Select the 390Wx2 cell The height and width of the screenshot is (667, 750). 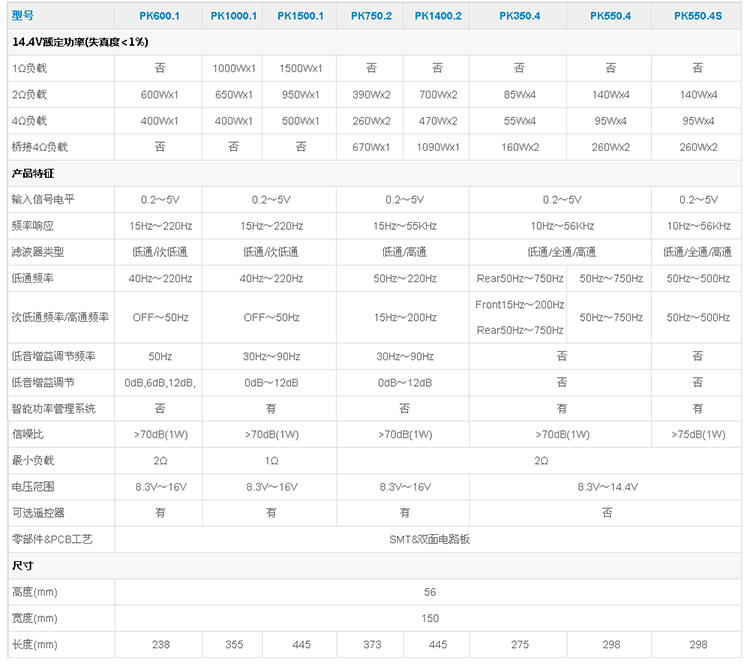coord(371,95)
